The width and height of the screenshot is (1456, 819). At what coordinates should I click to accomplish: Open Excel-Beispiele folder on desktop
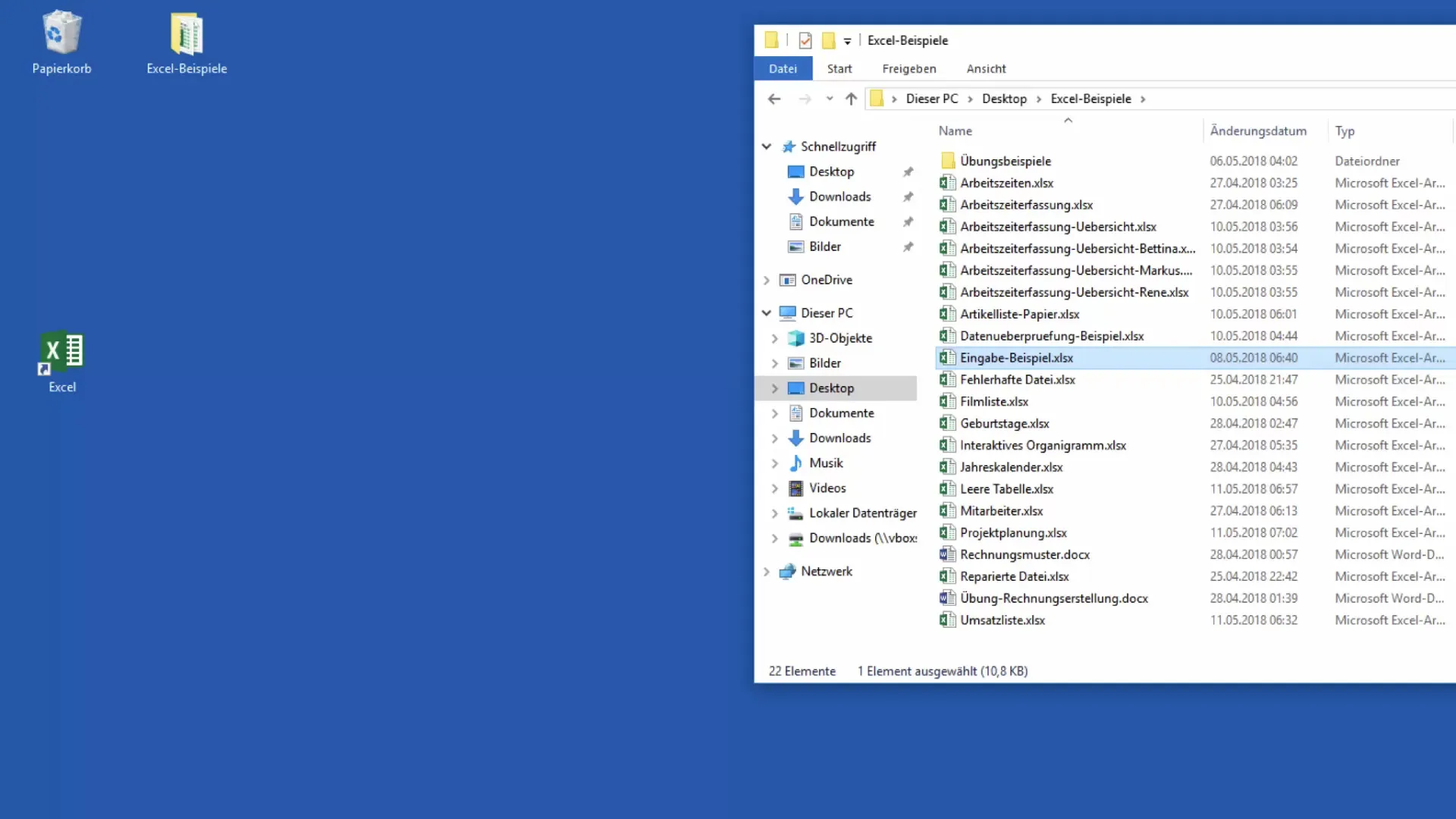(186, 39)
